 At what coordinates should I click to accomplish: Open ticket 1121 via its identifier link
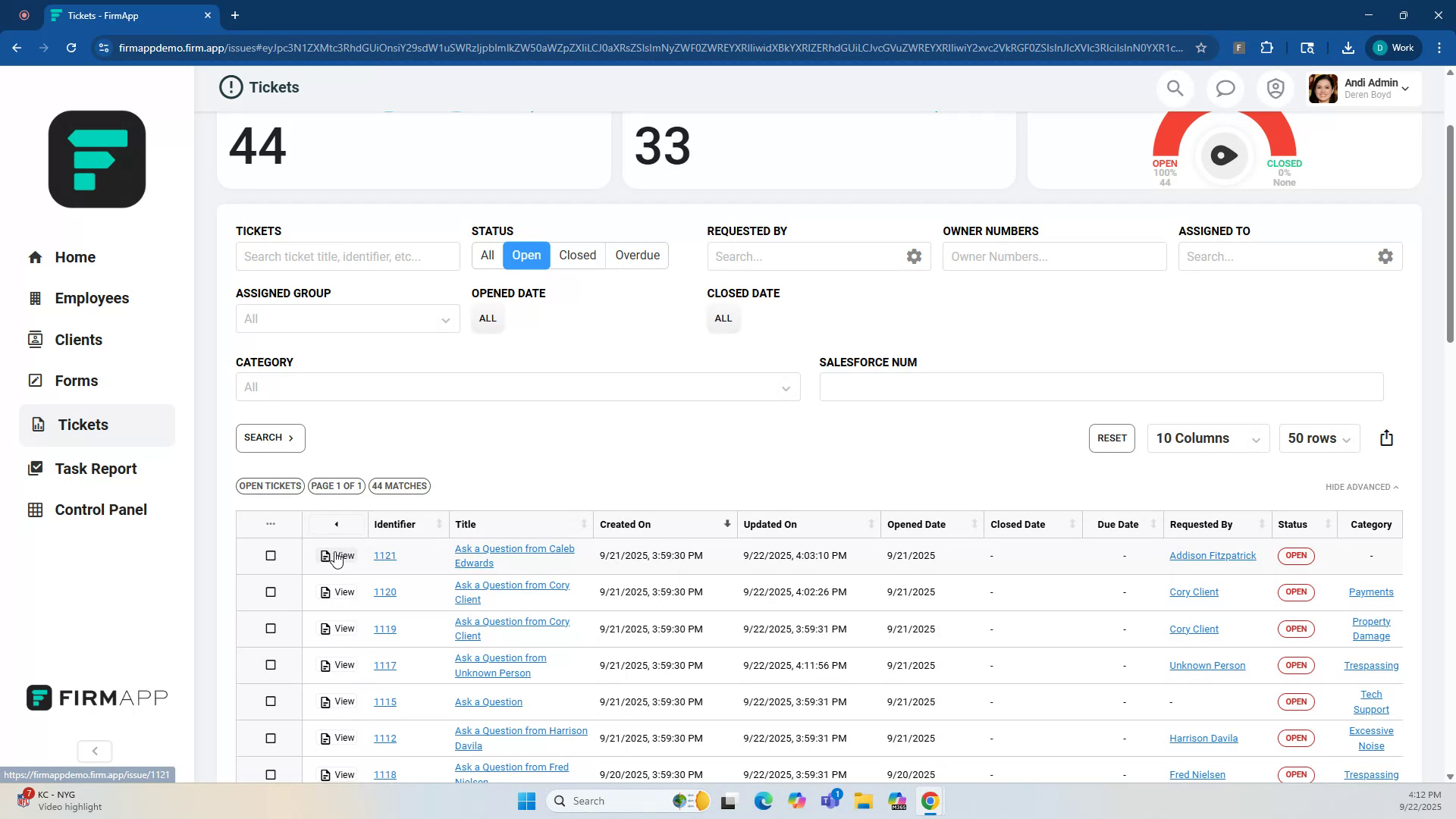[x=384, y=555]
